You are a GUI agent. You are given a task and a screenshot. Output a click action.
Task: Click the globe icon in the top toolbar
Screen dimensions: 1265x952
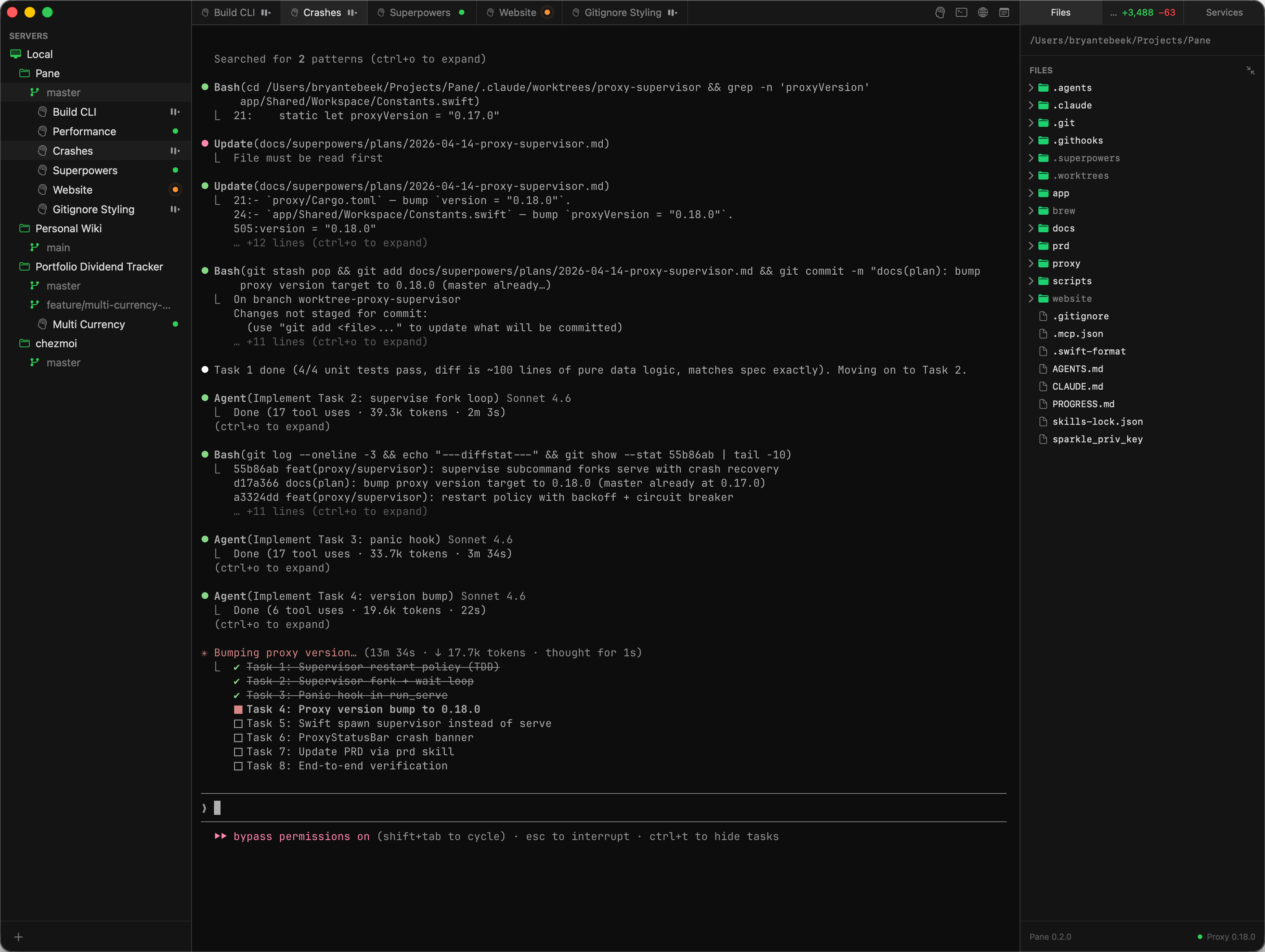tap(983, 13)
